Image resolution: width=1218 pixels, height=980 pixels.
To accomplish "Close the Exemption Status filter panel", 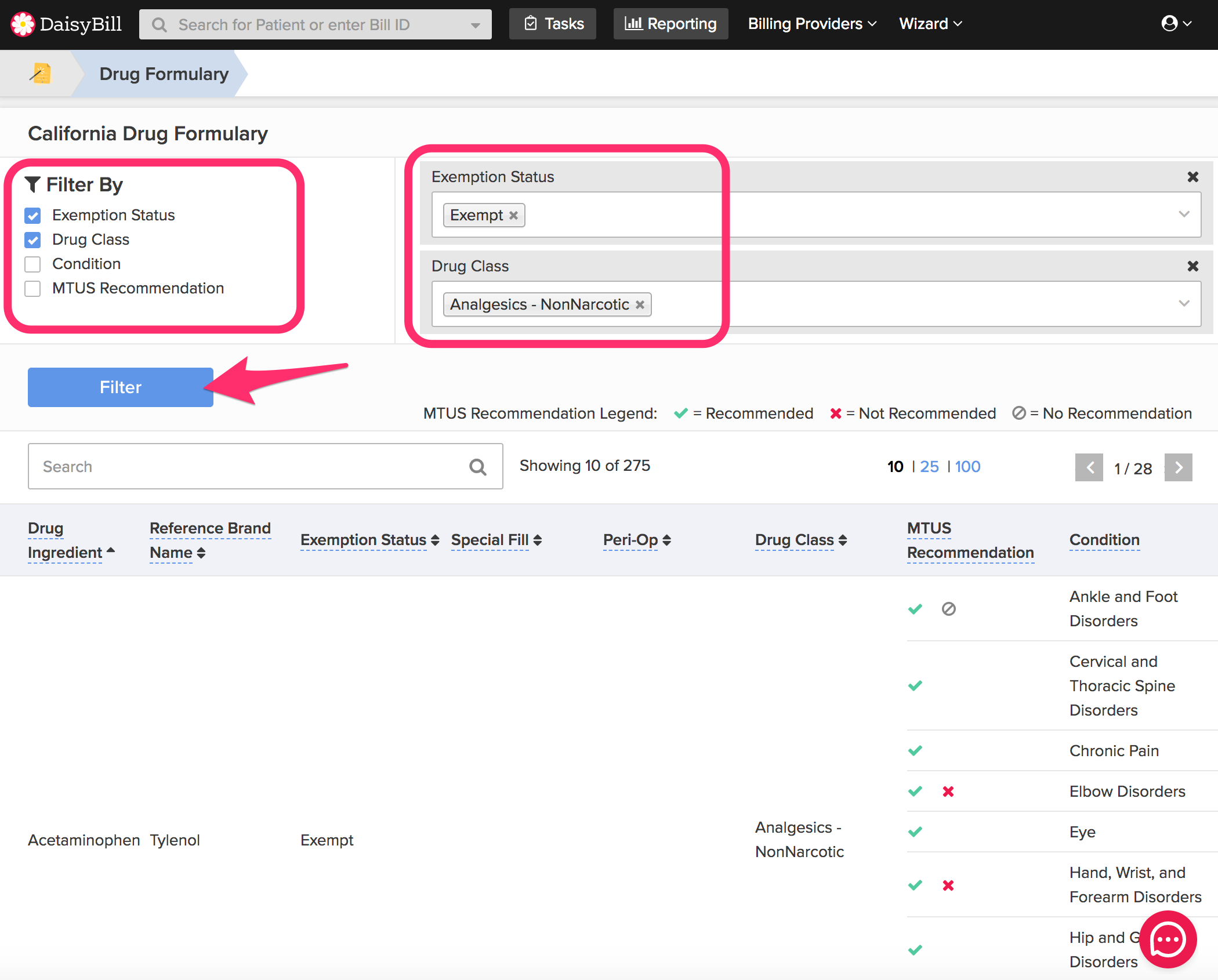I will [x=1192, y=177].
